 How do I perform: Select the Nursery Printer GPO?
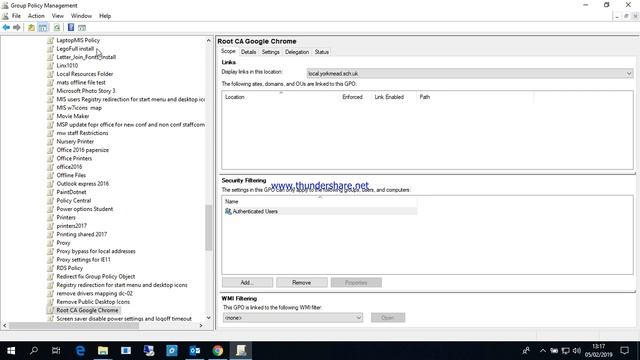(x=75, y=141)
